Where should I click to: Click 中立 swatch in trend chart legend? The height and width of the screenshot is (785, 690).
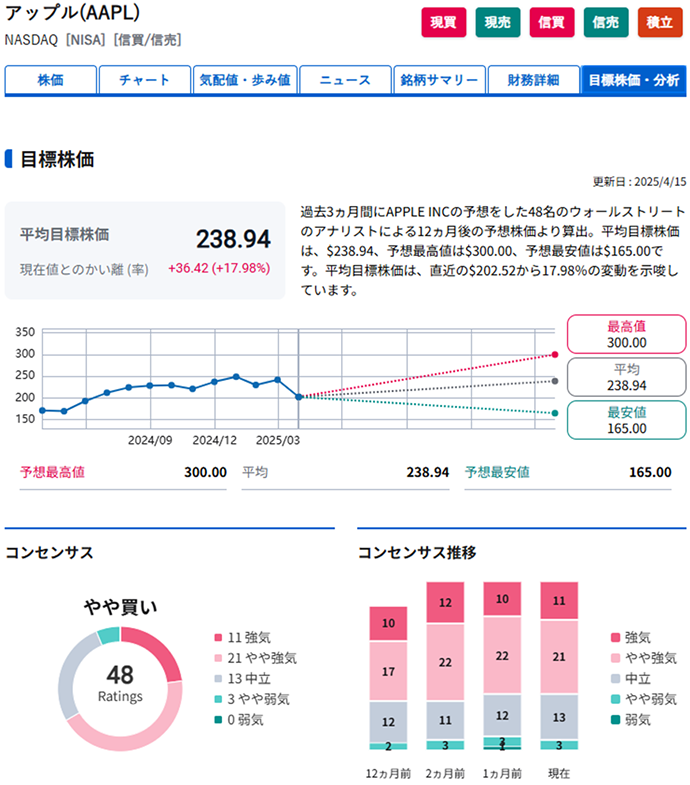tap(616, 678)
